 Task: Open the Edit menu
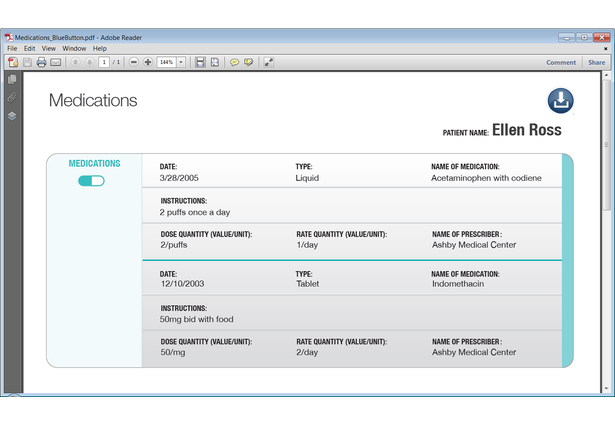29,48
